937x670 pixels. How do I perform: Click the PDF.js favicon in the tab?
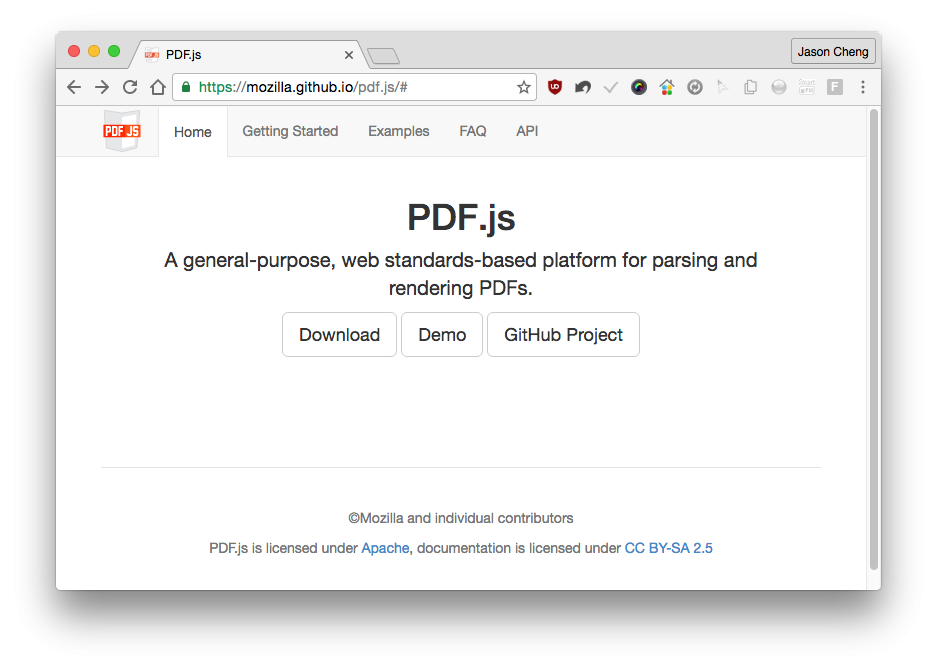[152, 55]
